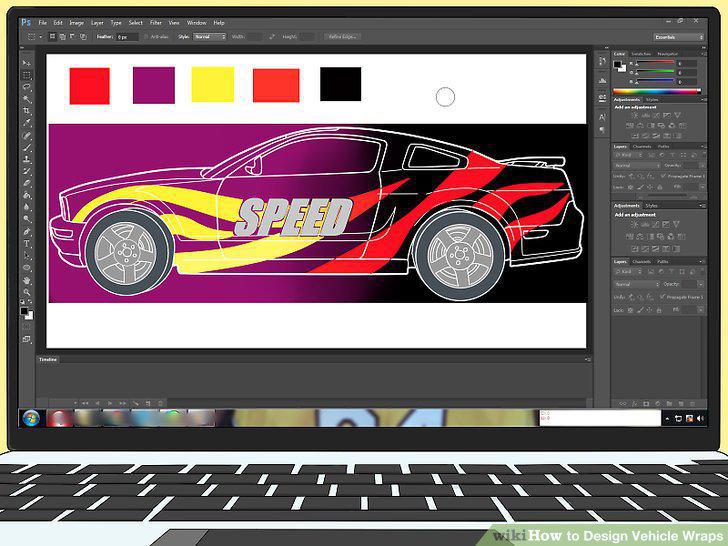728x546 pixels.
Task: Open the History panel dock icon
Action: [x=602, y=62]
